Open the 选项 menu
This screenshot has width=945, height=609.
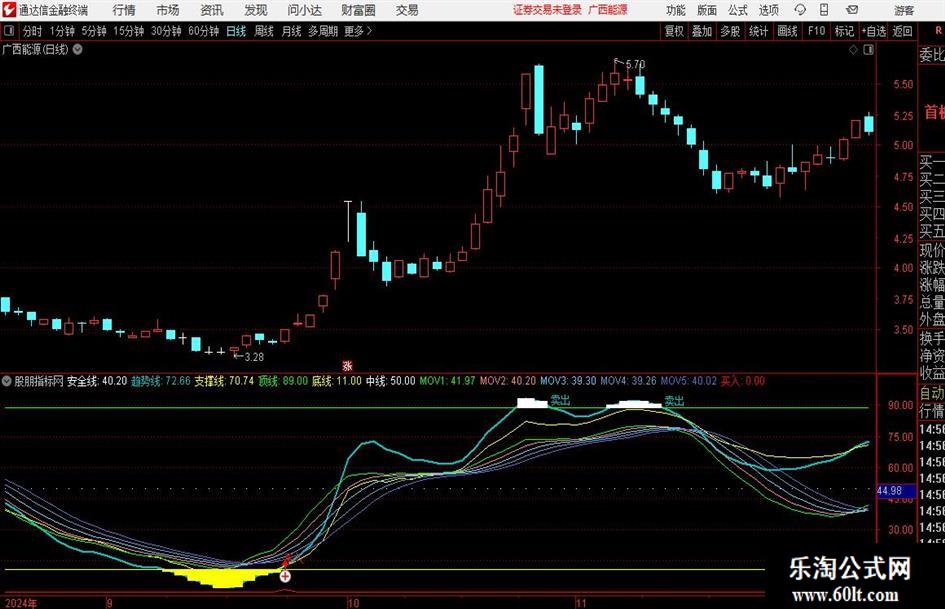pyautogui.click(x=768, y=10)
